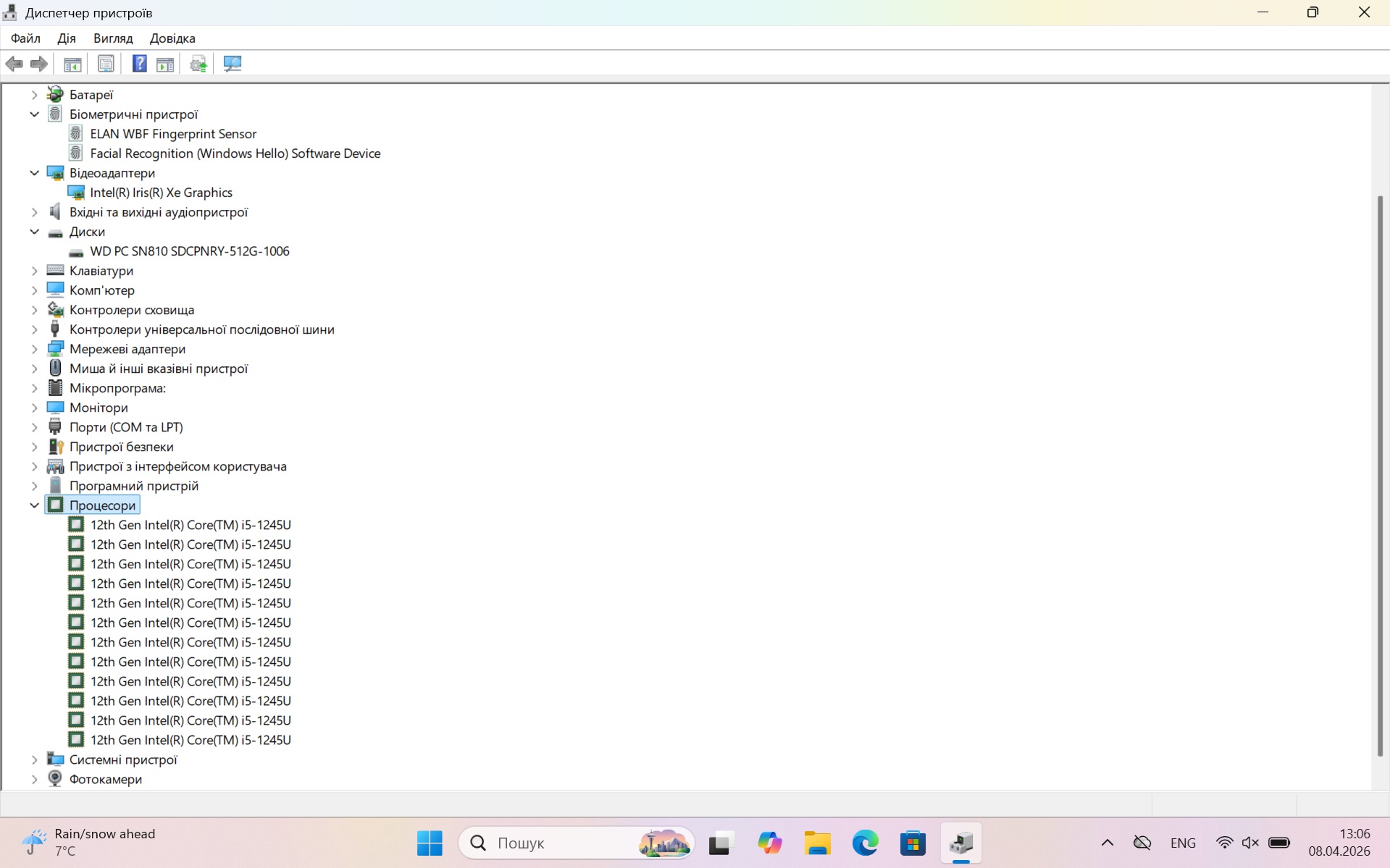Select Intel(R) Iris(R) Xe Graphics device
This screenshot has height=868, width=1390.
pos(161,193)
